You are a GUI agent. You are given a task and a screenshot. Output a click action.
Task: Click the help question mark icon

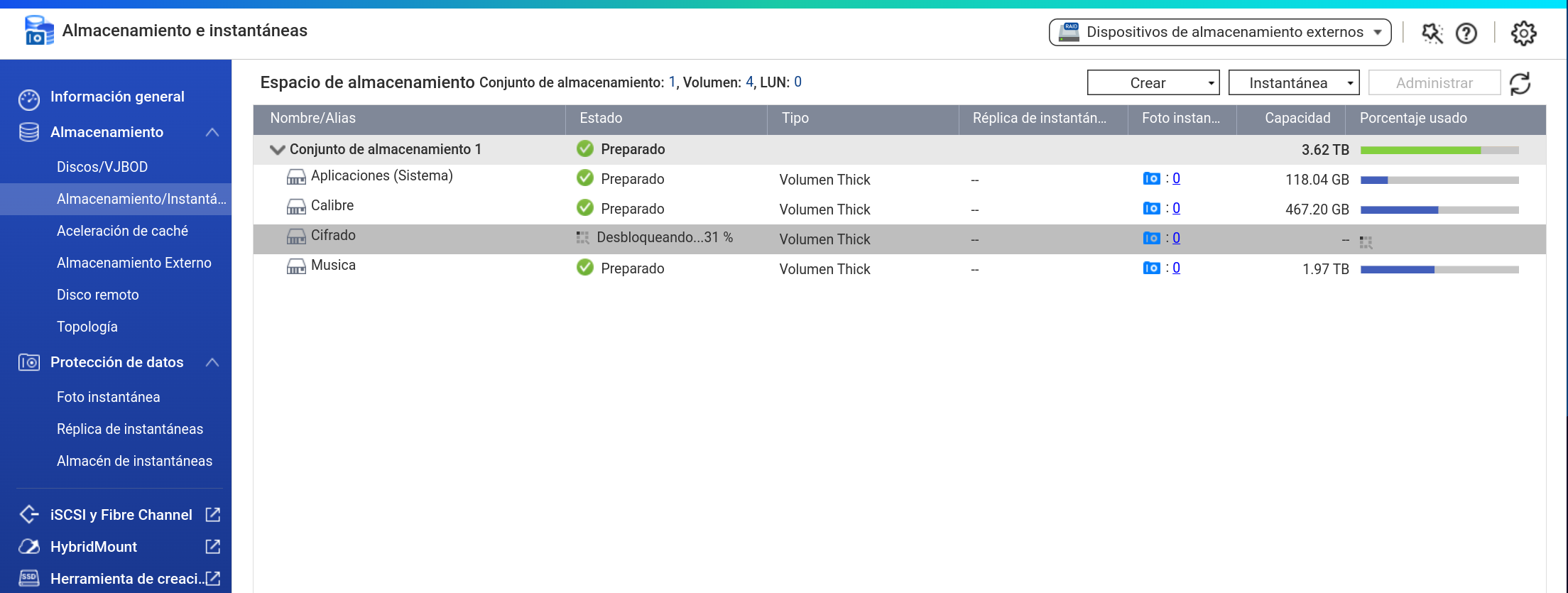click(x=1466, y=33)
